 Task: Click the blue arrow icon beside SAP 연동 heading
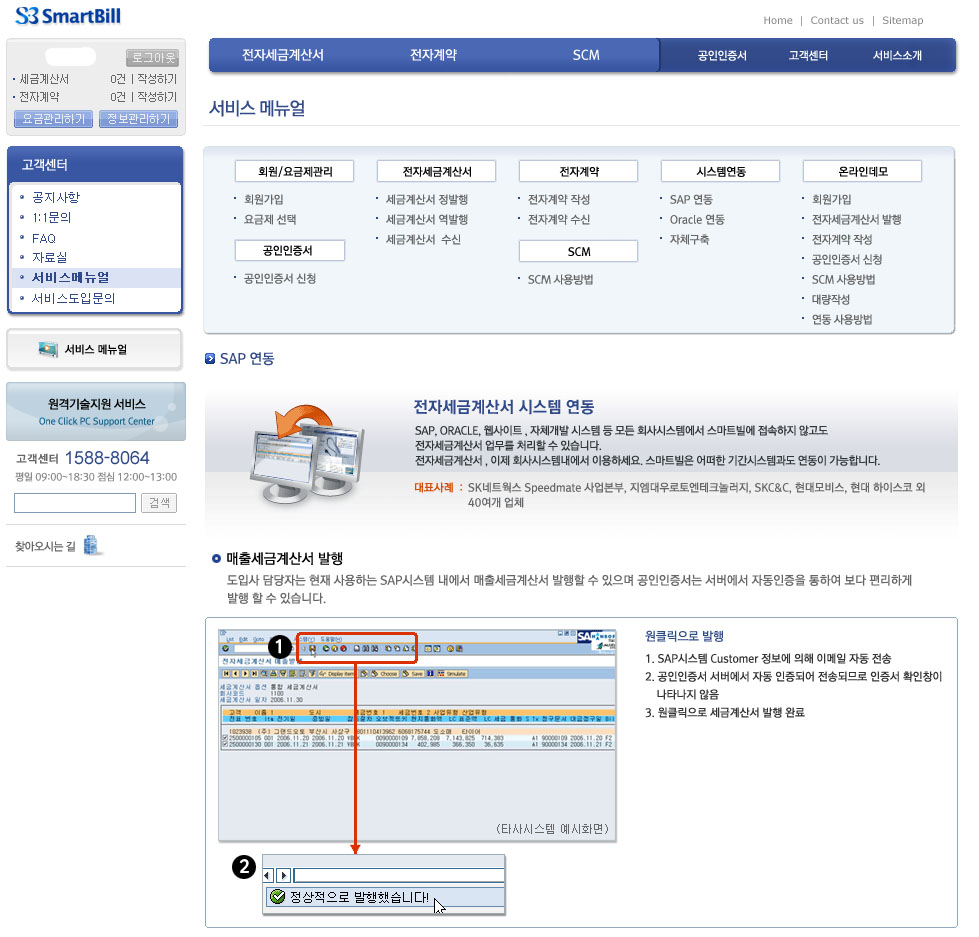(x=210, y=358)
